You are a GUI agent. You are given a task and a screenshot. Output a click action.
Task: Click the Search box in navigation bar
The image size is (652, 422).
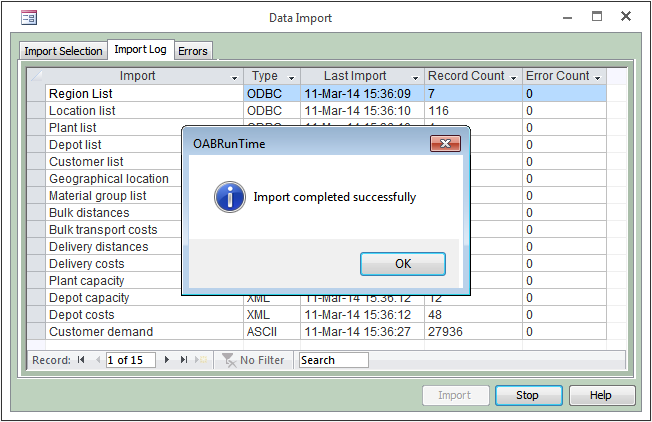coord(333,360)
